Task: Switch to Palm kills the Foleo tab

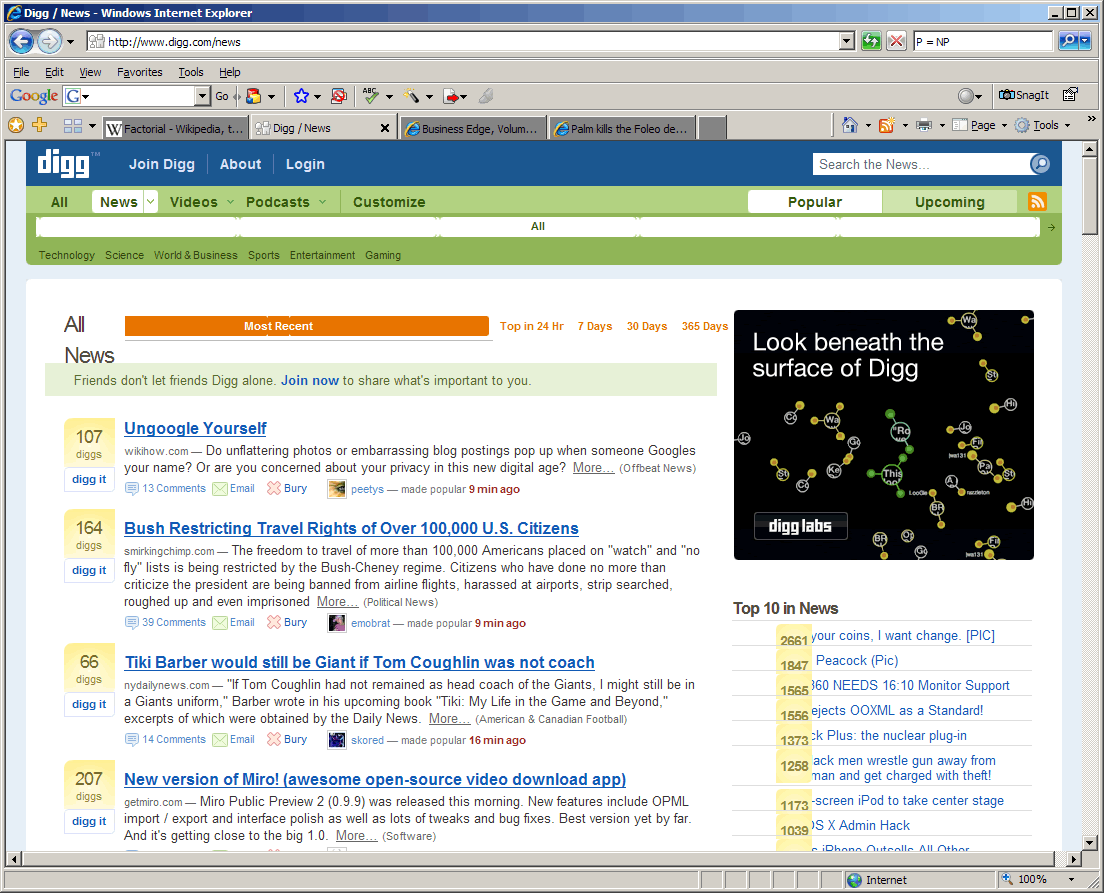Action: pyautogui.click(x=623, y=128)
